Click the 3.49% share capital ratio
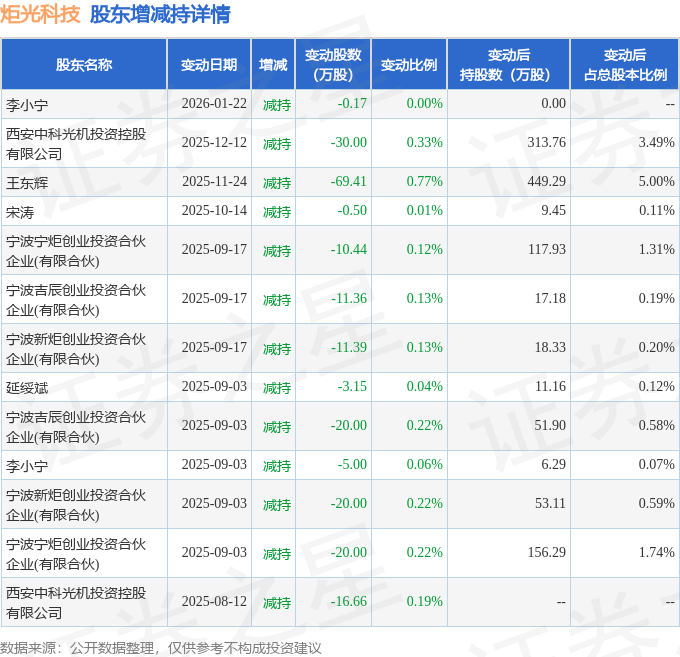The height and width of the screenshot is (657, 680). 657,142
